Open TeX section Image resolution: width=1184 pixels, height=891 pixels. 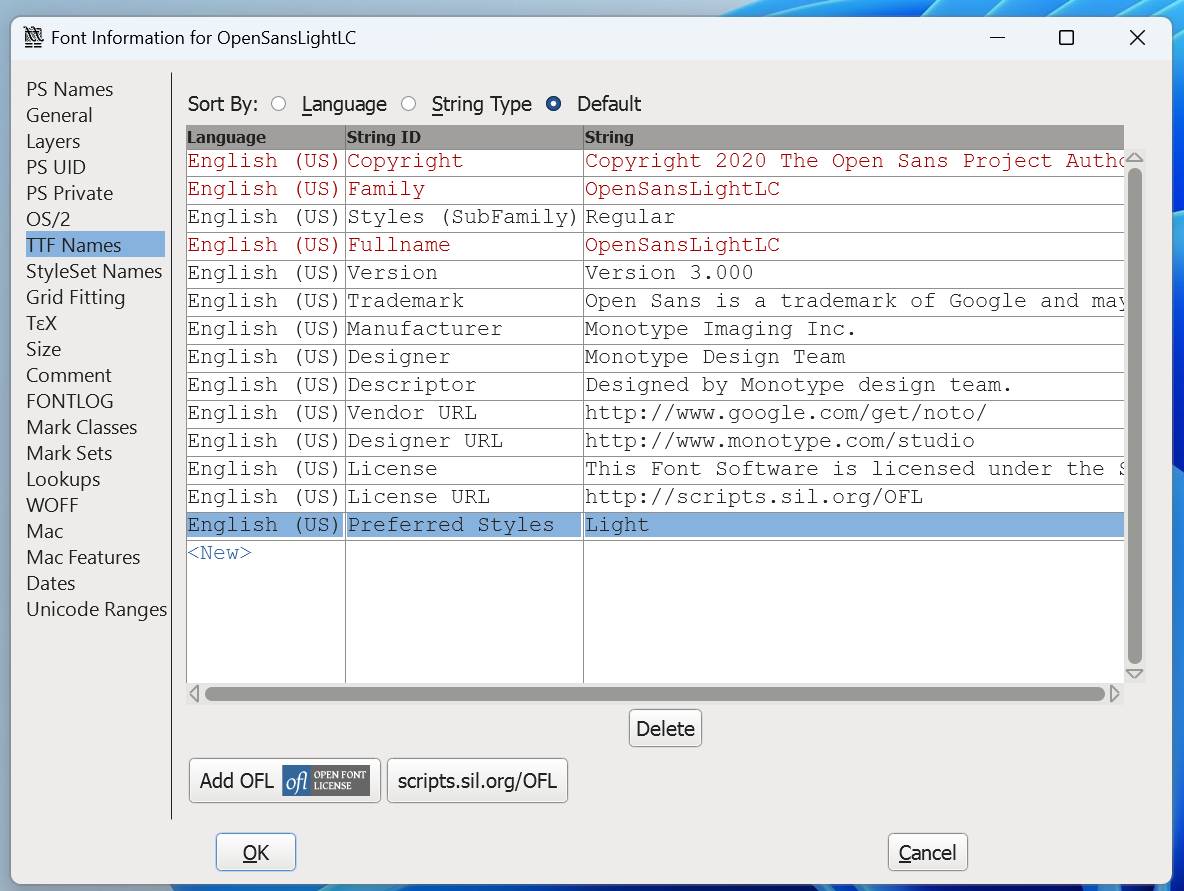(x=42, y=323)
